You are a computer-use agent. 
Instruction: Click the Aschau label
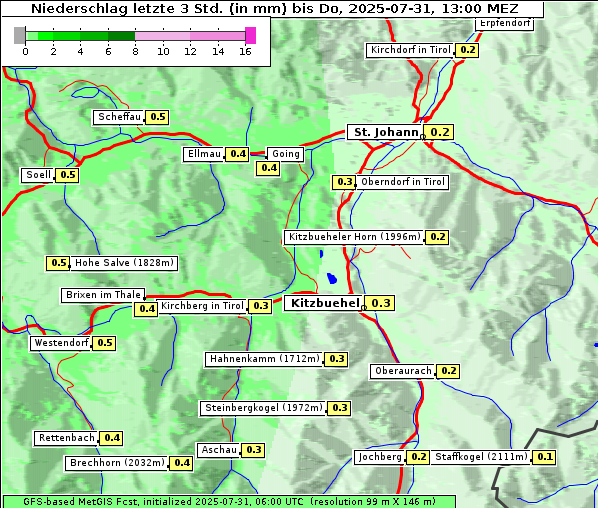pyautogui.click(x=219, y=450)
